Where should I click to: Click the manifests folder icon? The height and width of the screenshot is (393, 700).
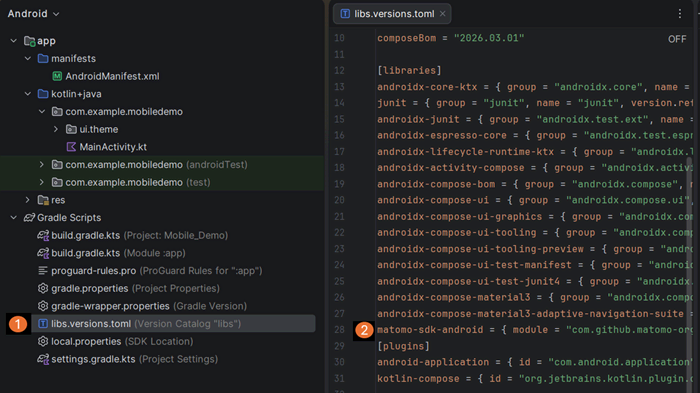43,59
